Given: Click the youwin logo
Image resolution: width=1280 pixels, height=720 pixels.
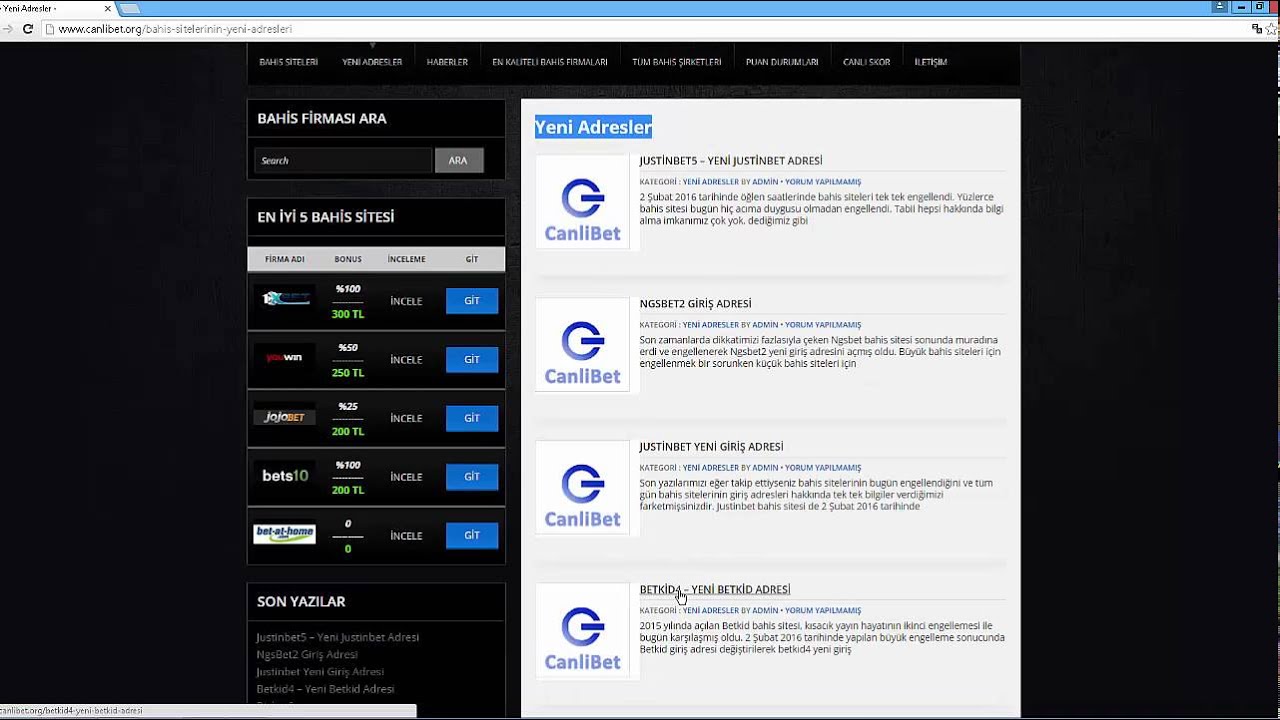Looking at the screenshot, I should pyautogui.click(x=285, y=357).
